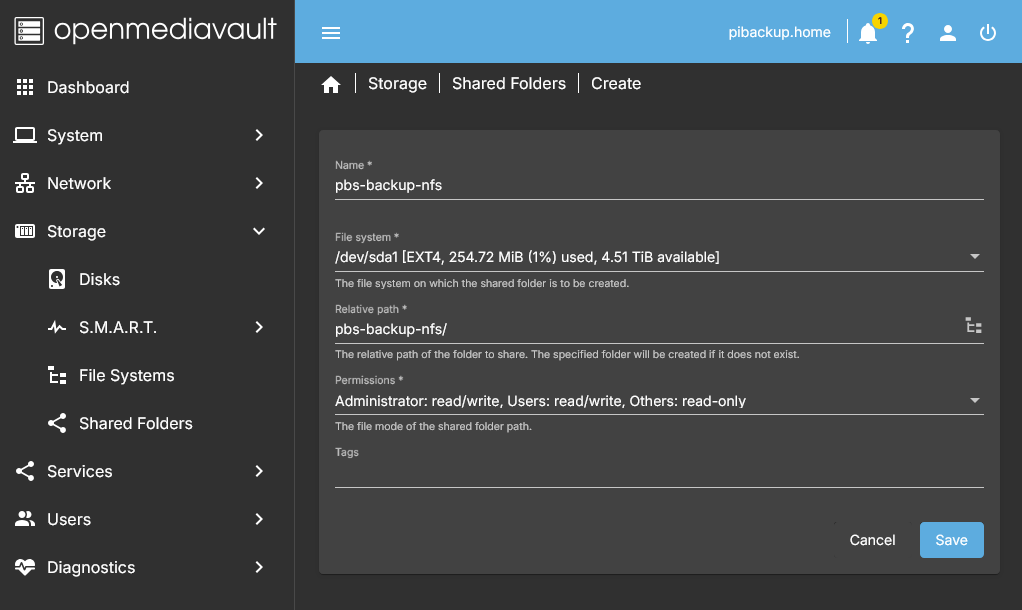Click the power icon in header
1022x610 pixels.
pyautogui.click(x=988, y=33)
